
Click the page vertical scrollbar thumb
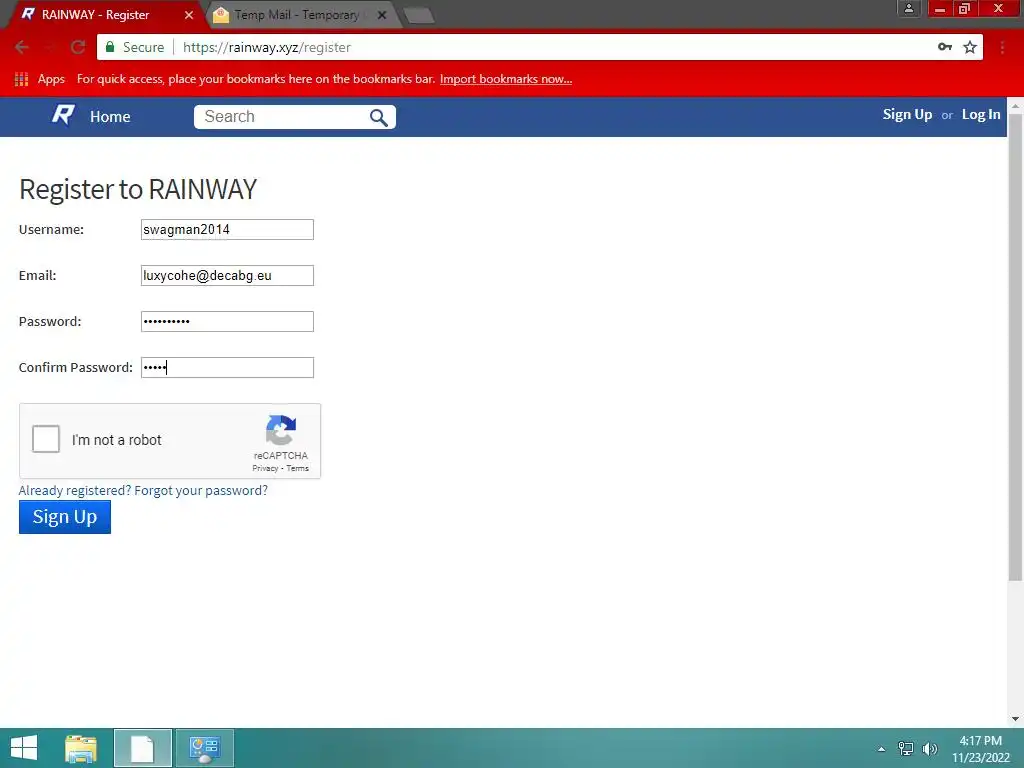(1015, 346)
